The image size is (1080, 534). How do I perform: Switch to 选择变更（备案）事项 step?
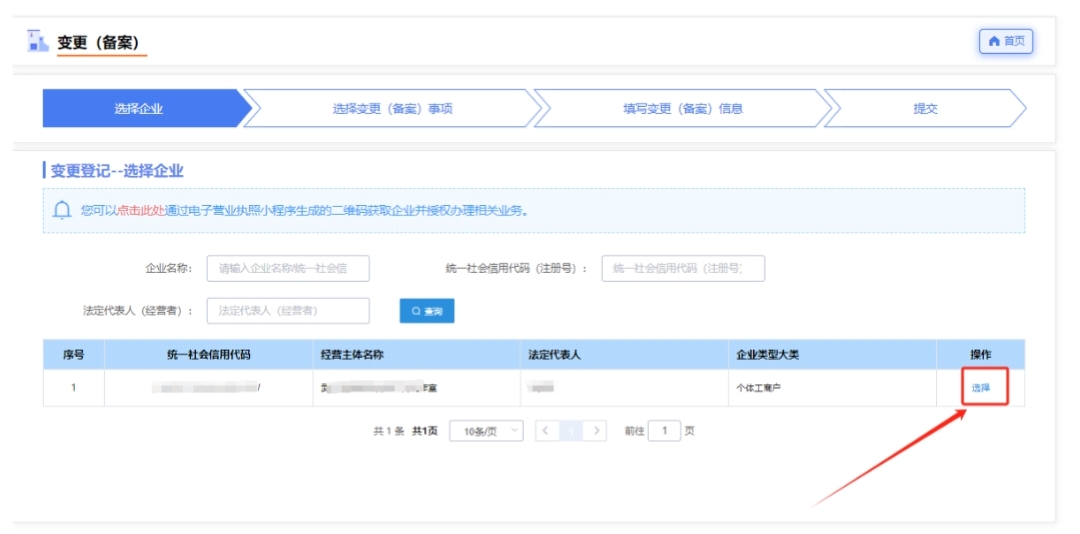[392, 109]
